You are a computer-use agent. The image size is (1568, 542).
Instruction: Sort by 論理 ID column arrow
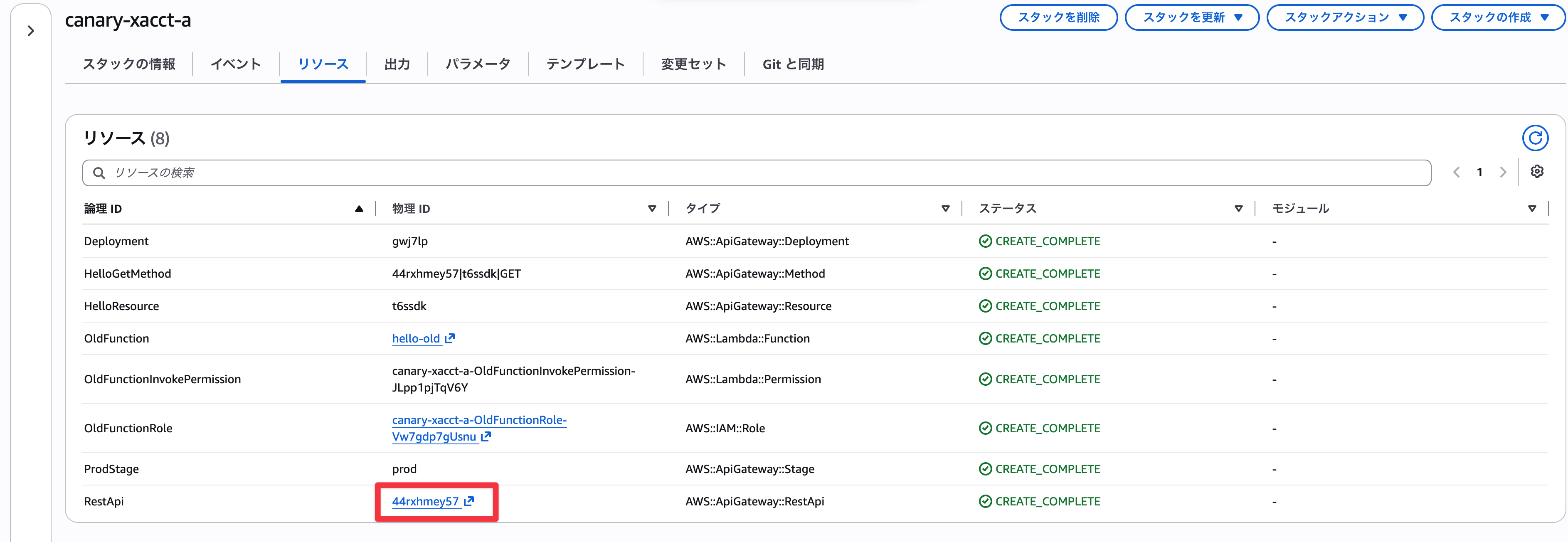(x=359, y=209)
